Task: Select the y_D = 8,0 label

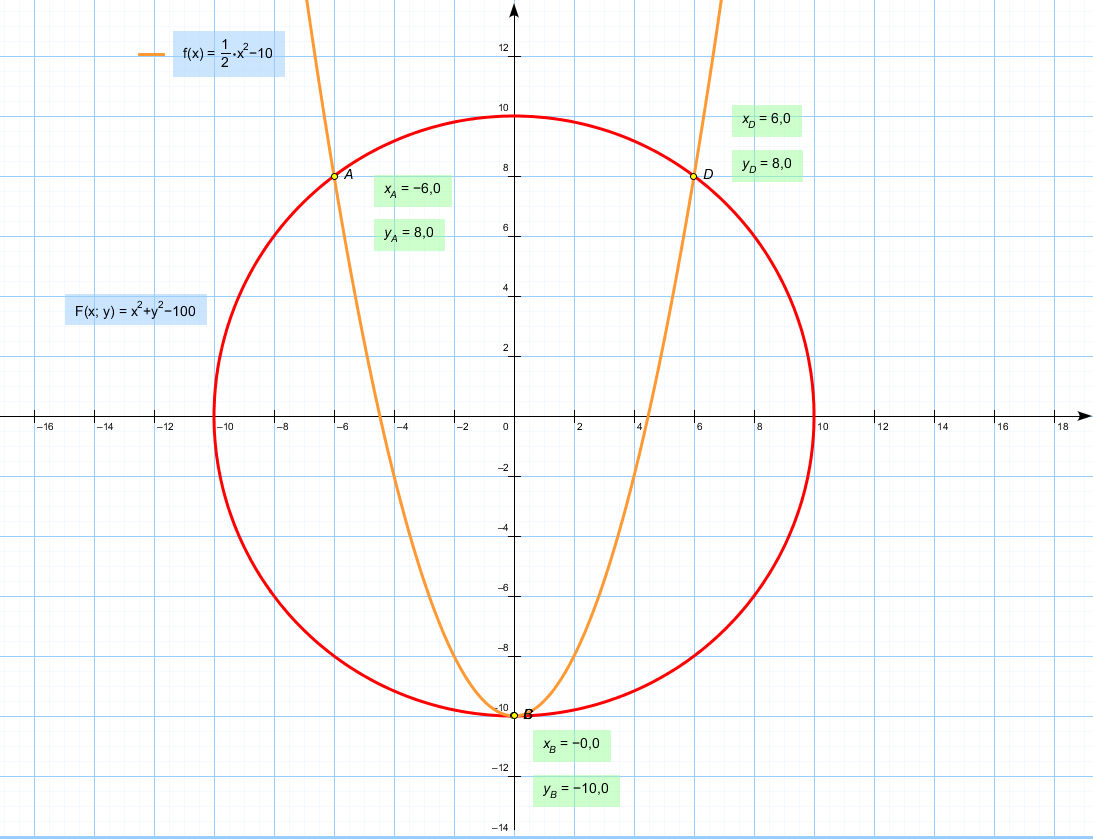Action: [766, 165]
